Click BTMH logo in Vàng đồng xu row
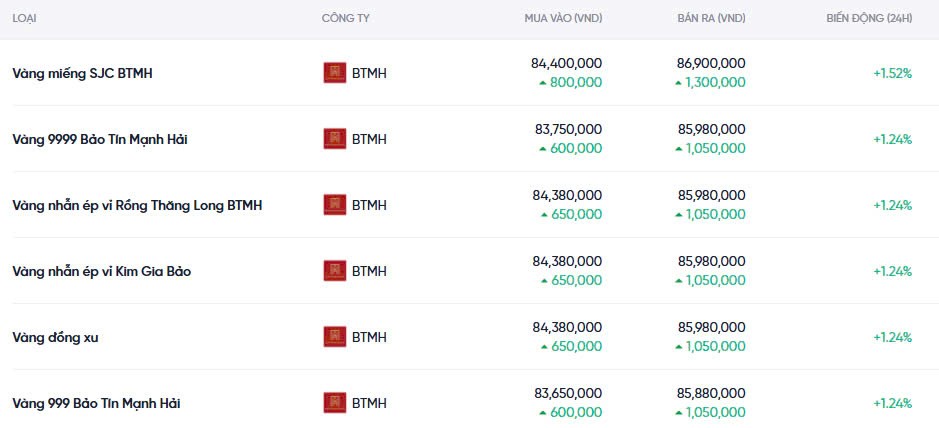Screen dimensions: 939x428 pos(335,337)
